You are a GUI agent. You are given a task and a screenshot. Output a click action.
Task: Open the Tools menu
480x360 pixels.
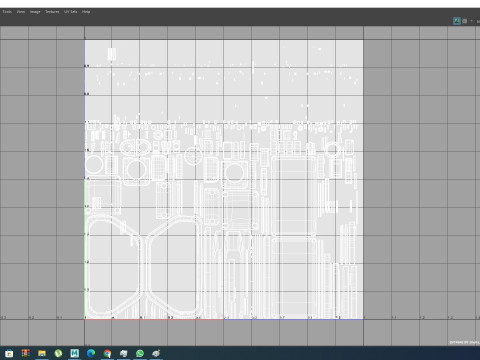coord(7,12)
